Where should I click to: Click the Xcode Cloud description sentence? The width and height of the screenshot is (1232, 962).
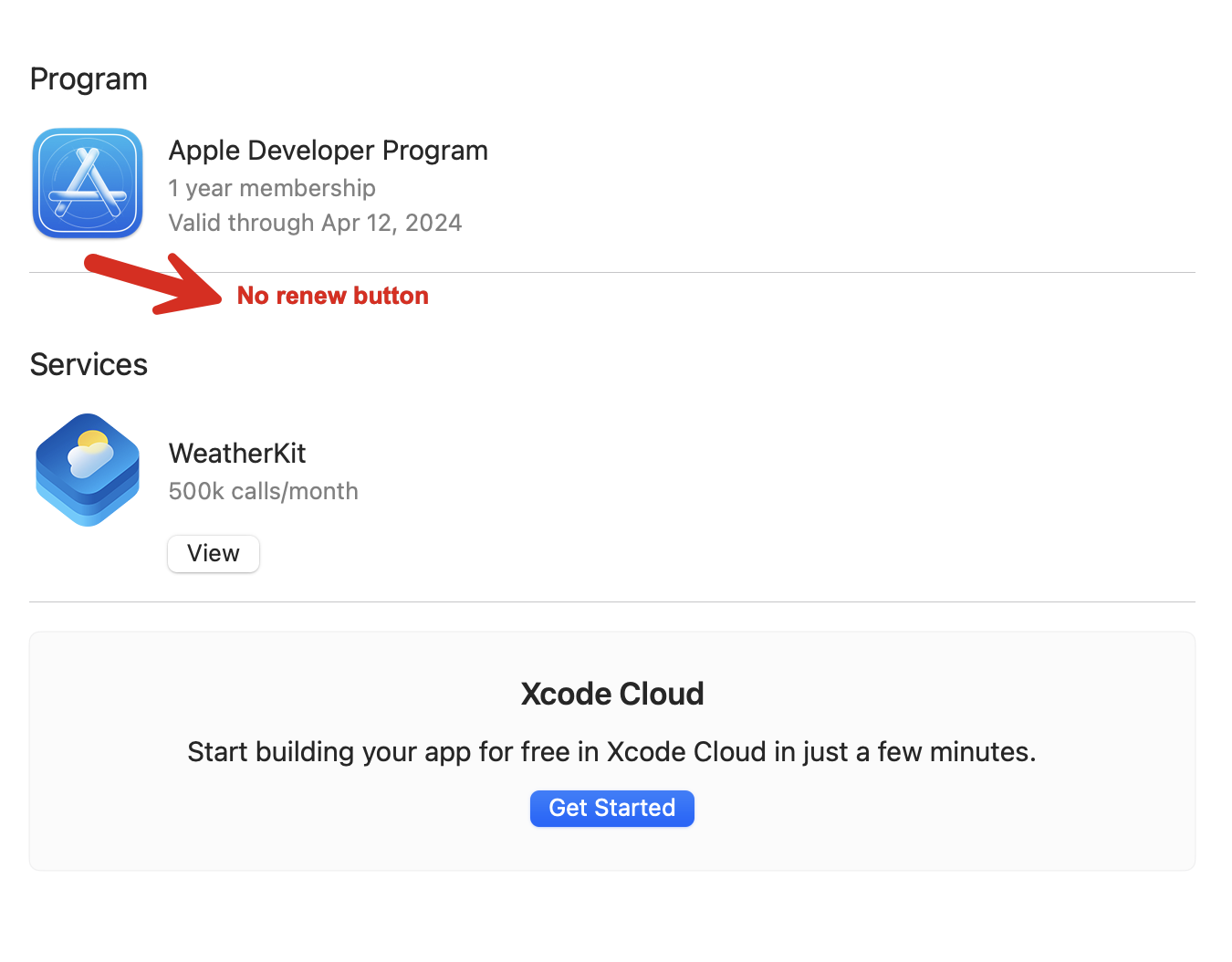612,751
